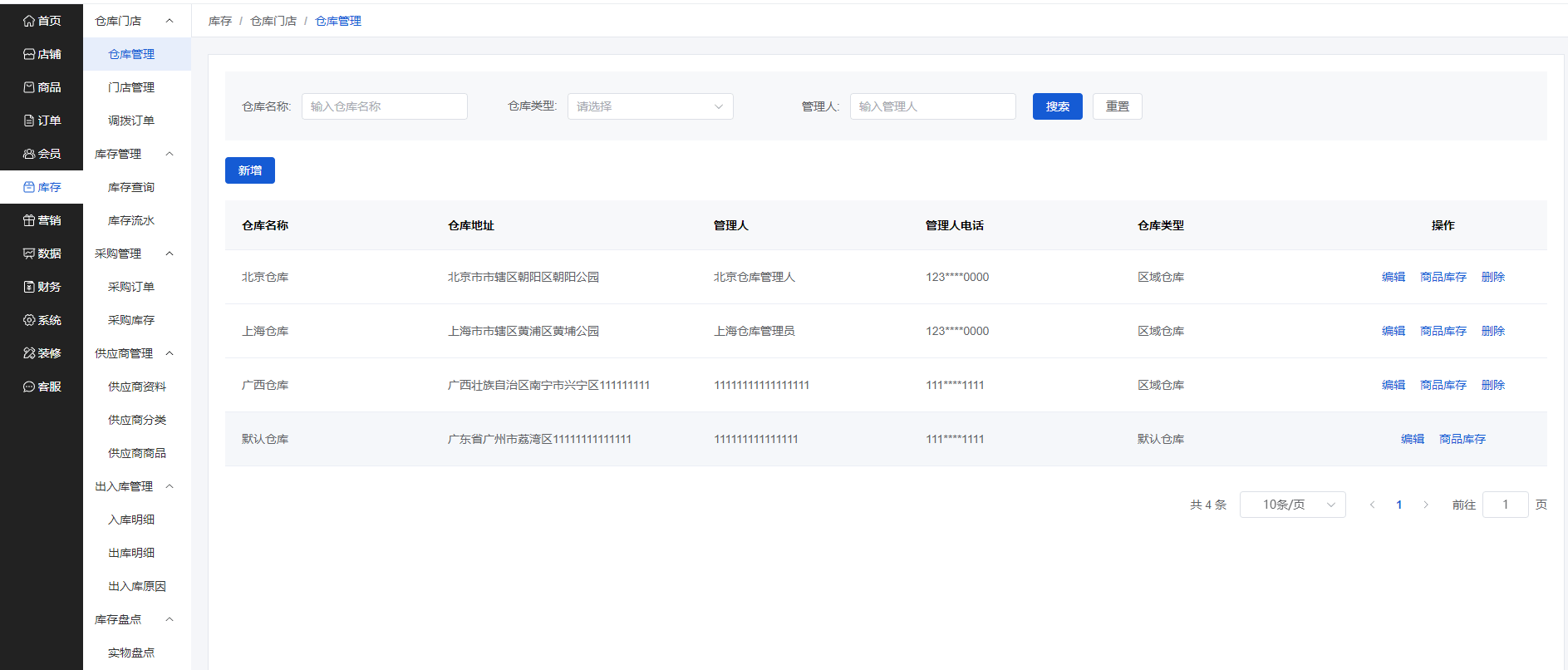The width and height of the screenshot is (1568, 670).
Task: Select 门店管理 submenu item
Action: pyautogui.click(x=137, y=87)
